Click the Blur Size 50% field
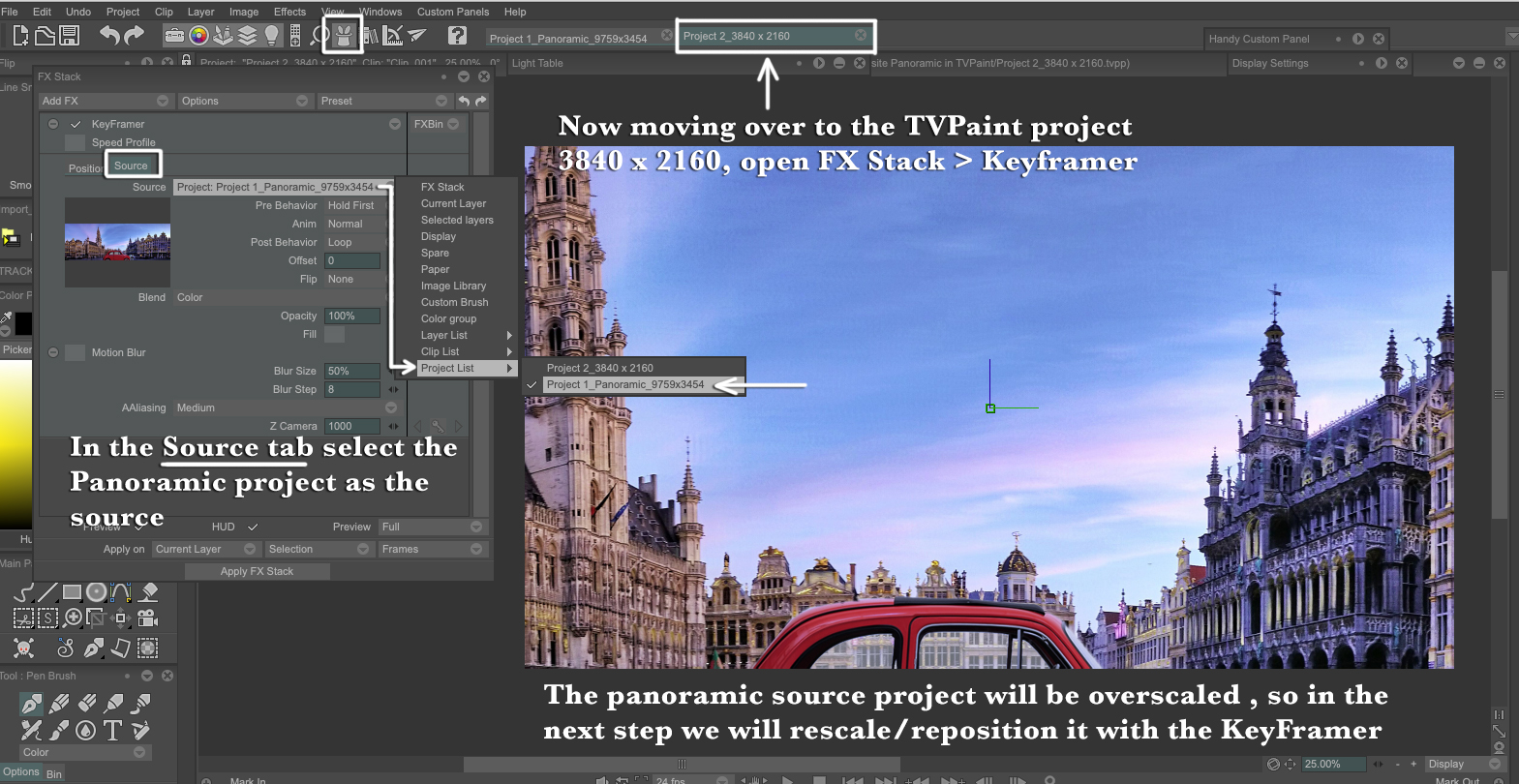 352,371
